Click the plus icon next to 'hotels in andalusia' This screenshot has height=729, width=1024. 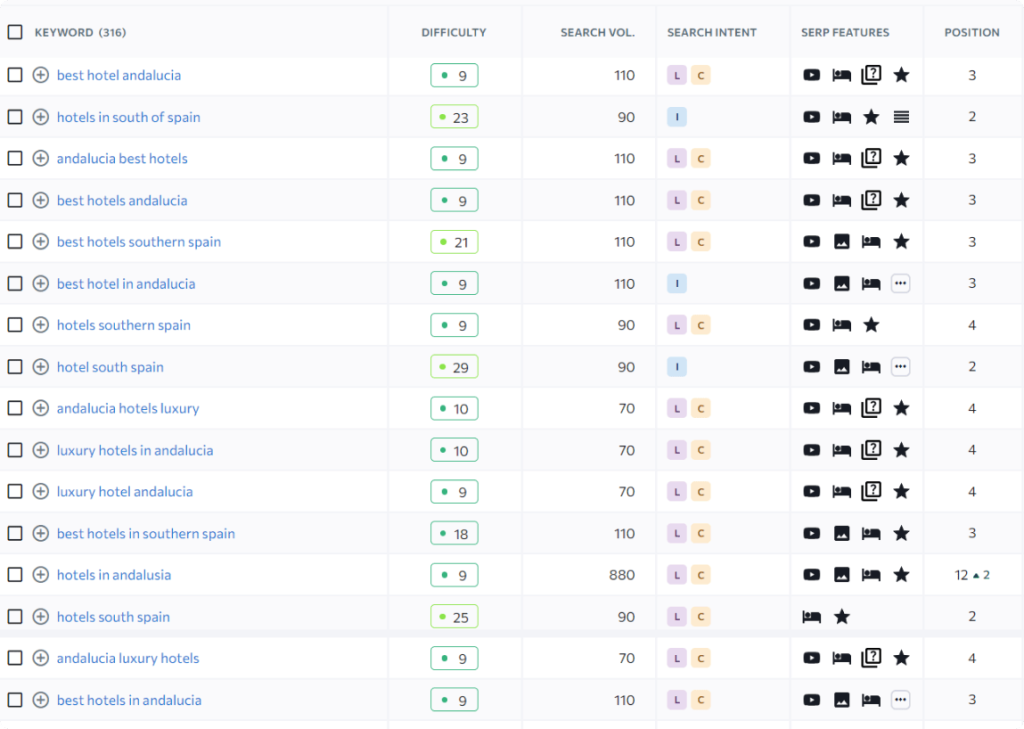41,575
